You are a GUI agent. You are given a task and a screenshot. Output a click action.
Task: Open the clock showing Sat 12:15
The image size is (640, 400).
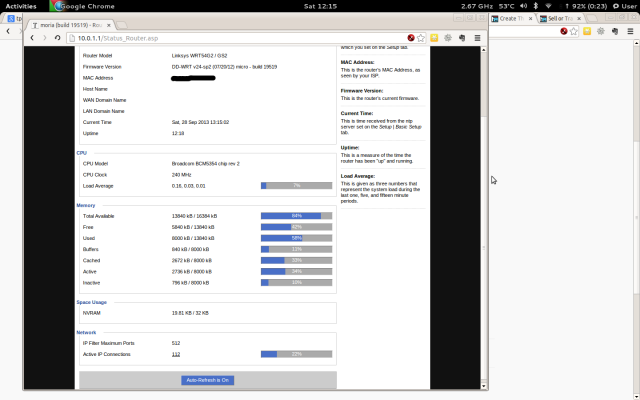320,6
